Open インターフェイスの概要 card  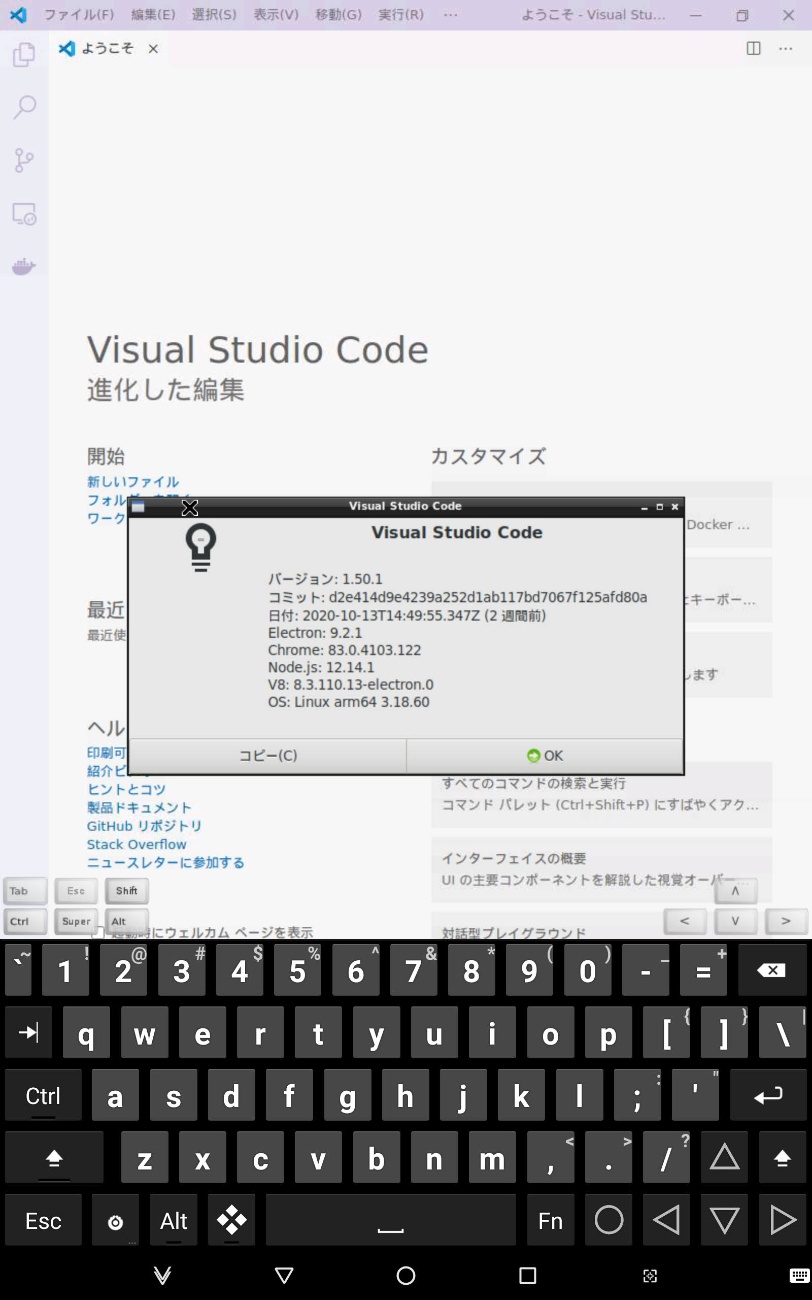601,869
